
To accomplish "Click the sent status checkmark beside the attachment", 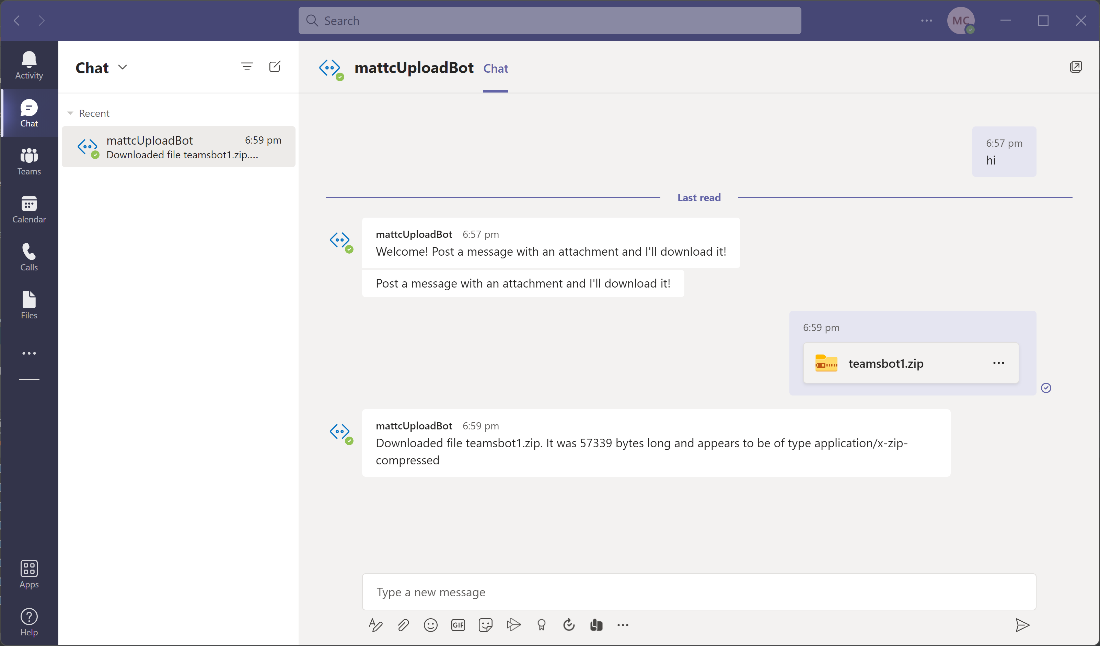I will (1046, 388).
